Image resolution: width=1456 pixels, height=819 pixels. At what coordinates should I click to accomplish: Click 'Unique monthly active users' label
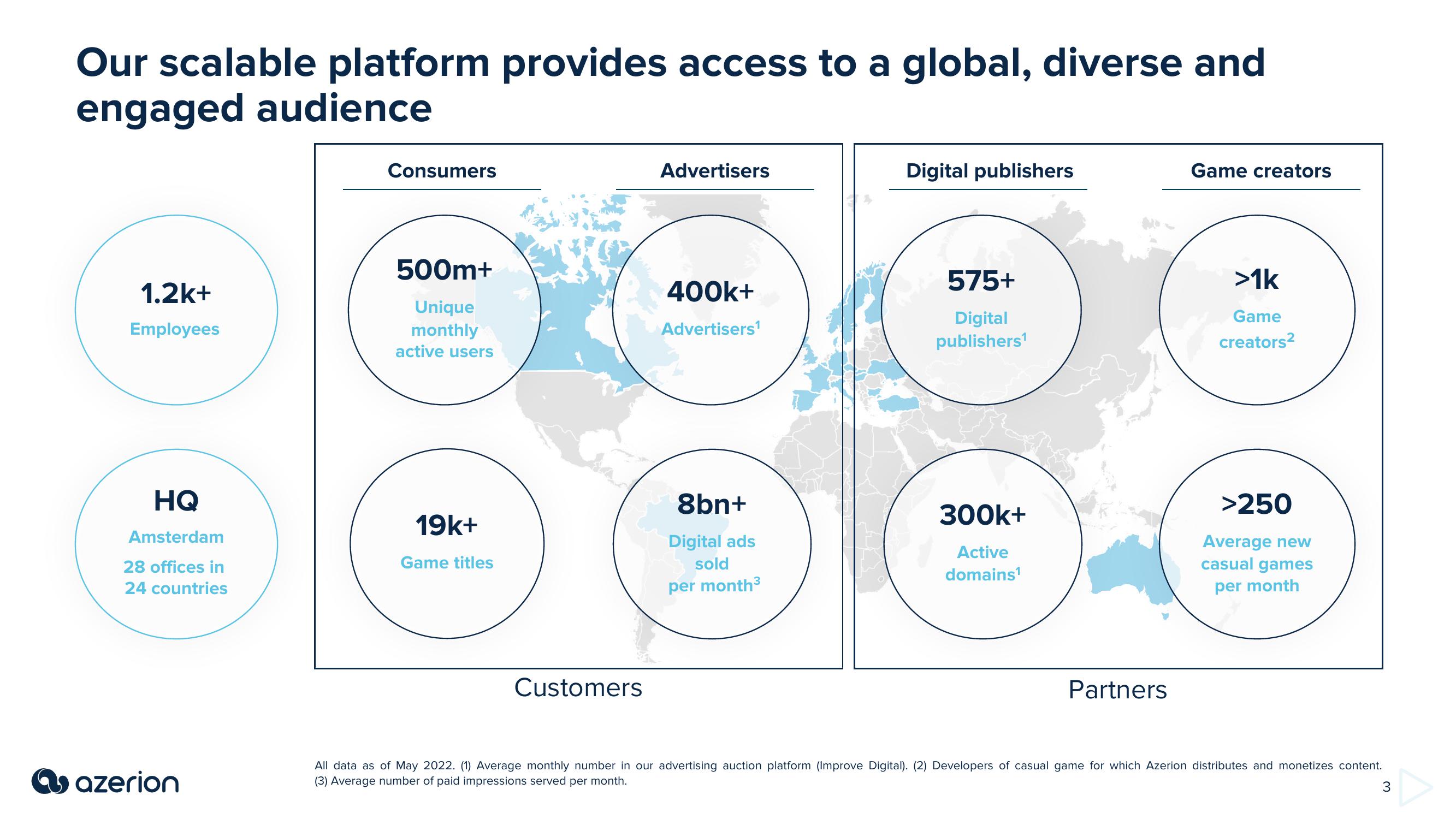coord(444,330)
